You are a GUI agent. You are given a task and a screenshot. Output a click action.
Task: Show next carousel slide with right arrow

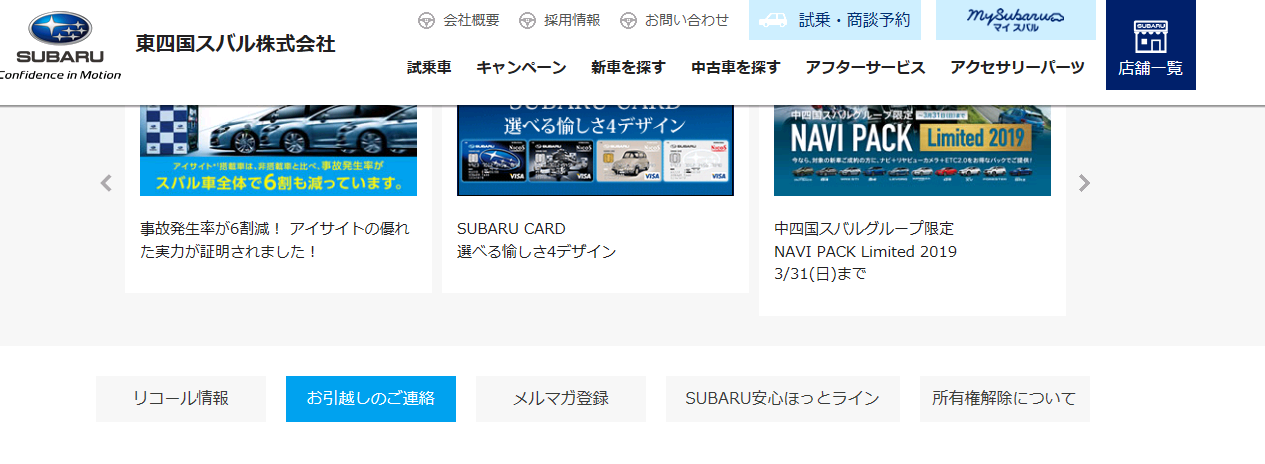tap(1084, 183)
